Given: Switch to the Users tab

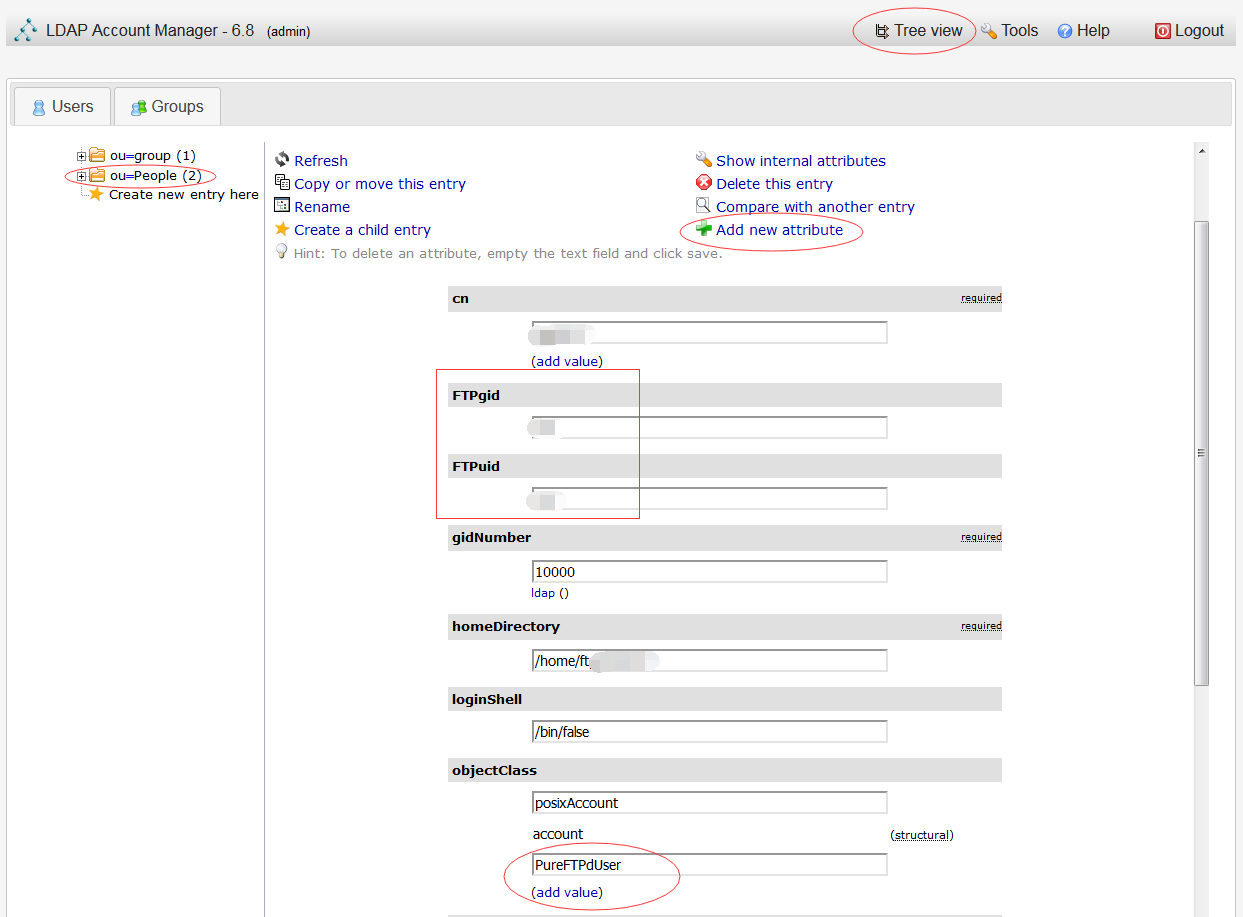Looking at the screenshot, I should [x=62, y=107].
